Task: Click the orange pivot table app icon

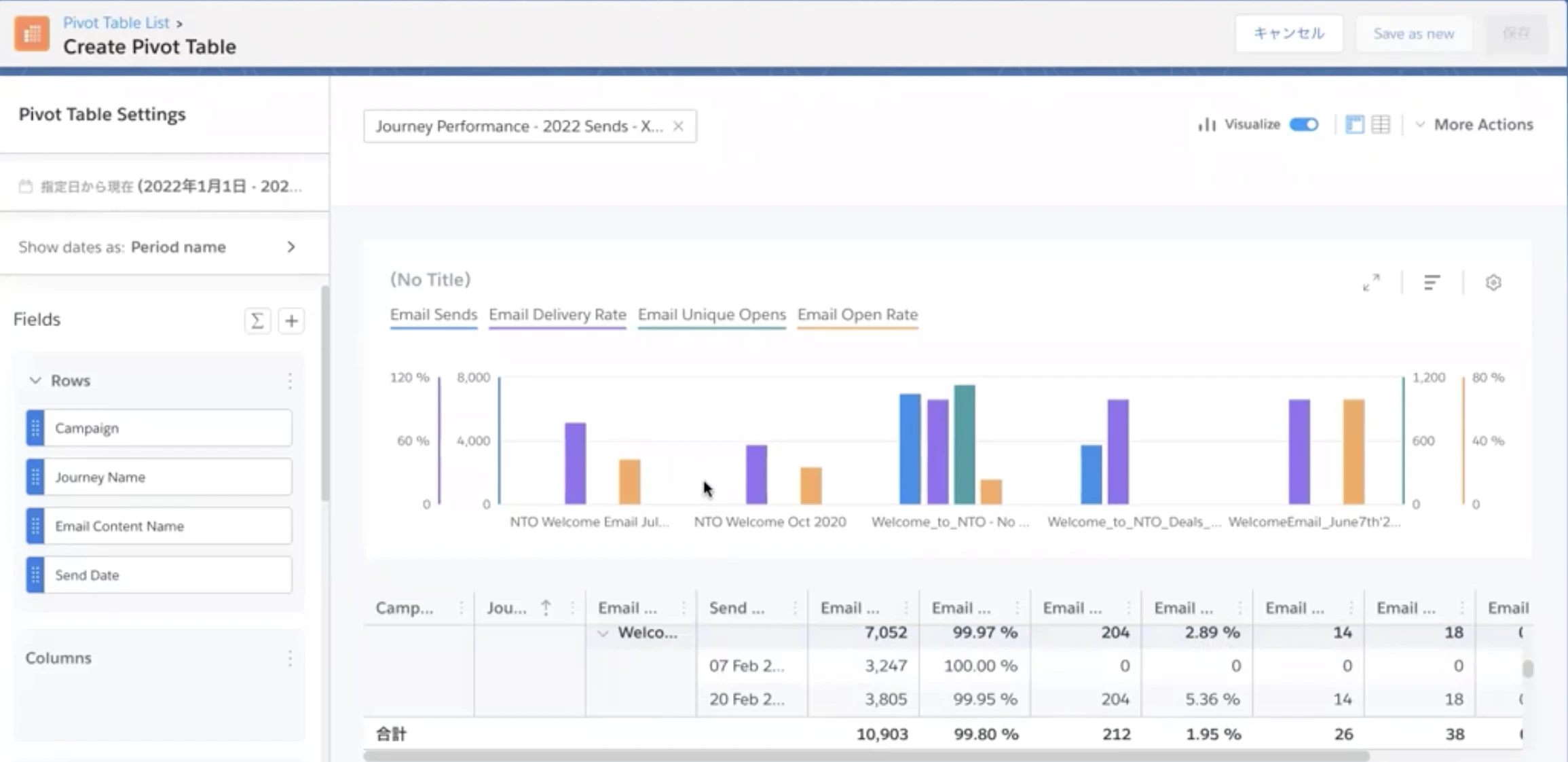Action: click(x=32, y=34)
